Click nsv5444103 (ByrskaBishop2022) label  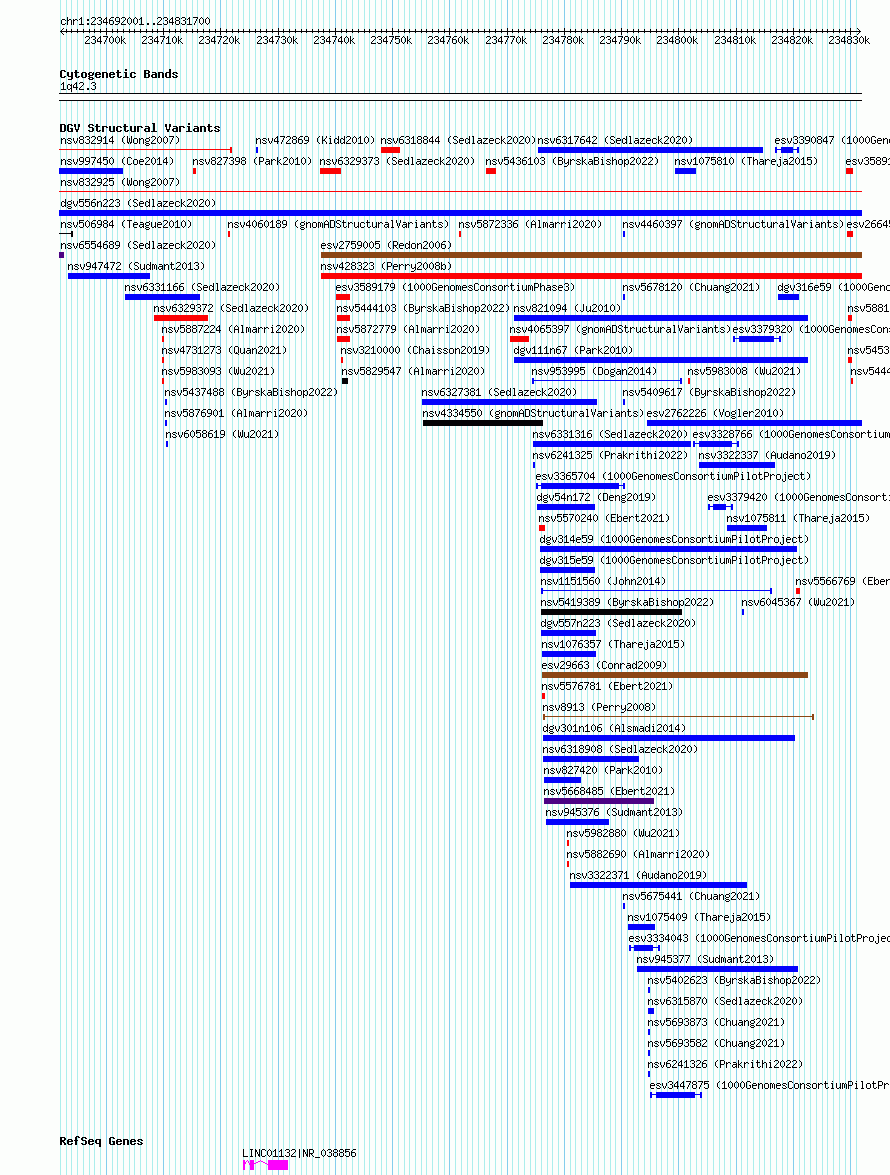(x=423, y=308)
